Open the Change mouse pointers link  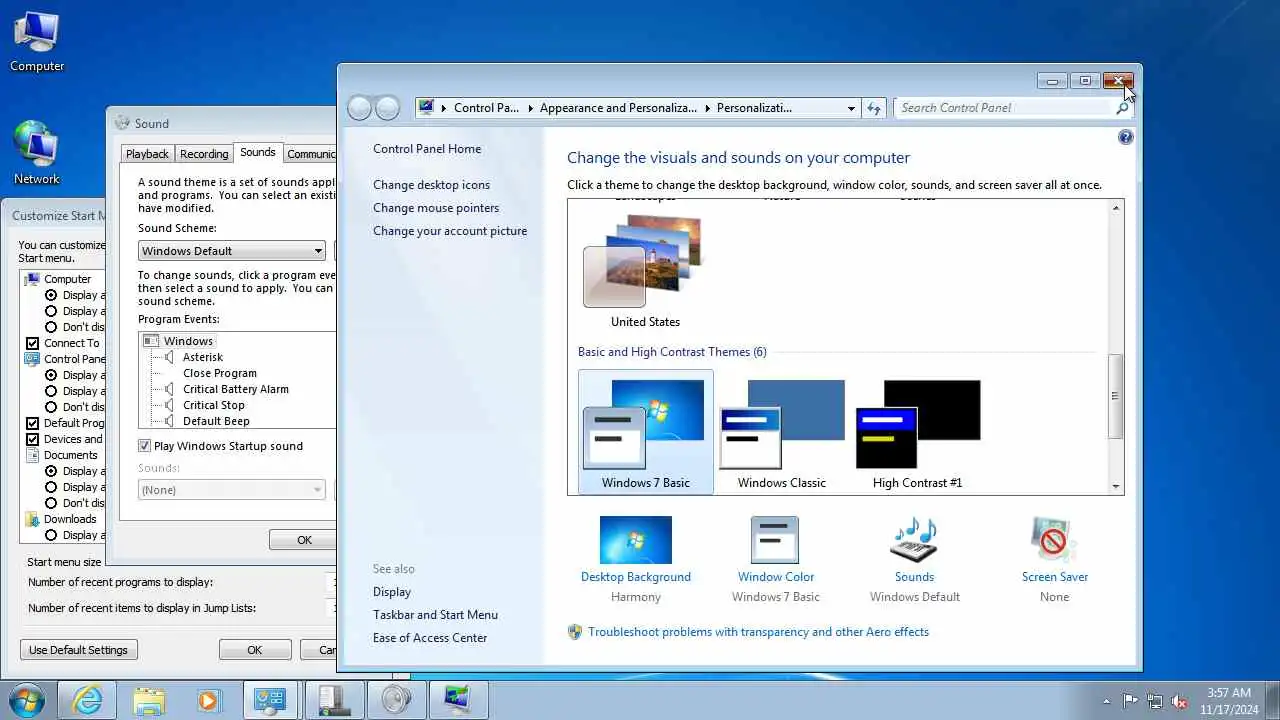436,208
